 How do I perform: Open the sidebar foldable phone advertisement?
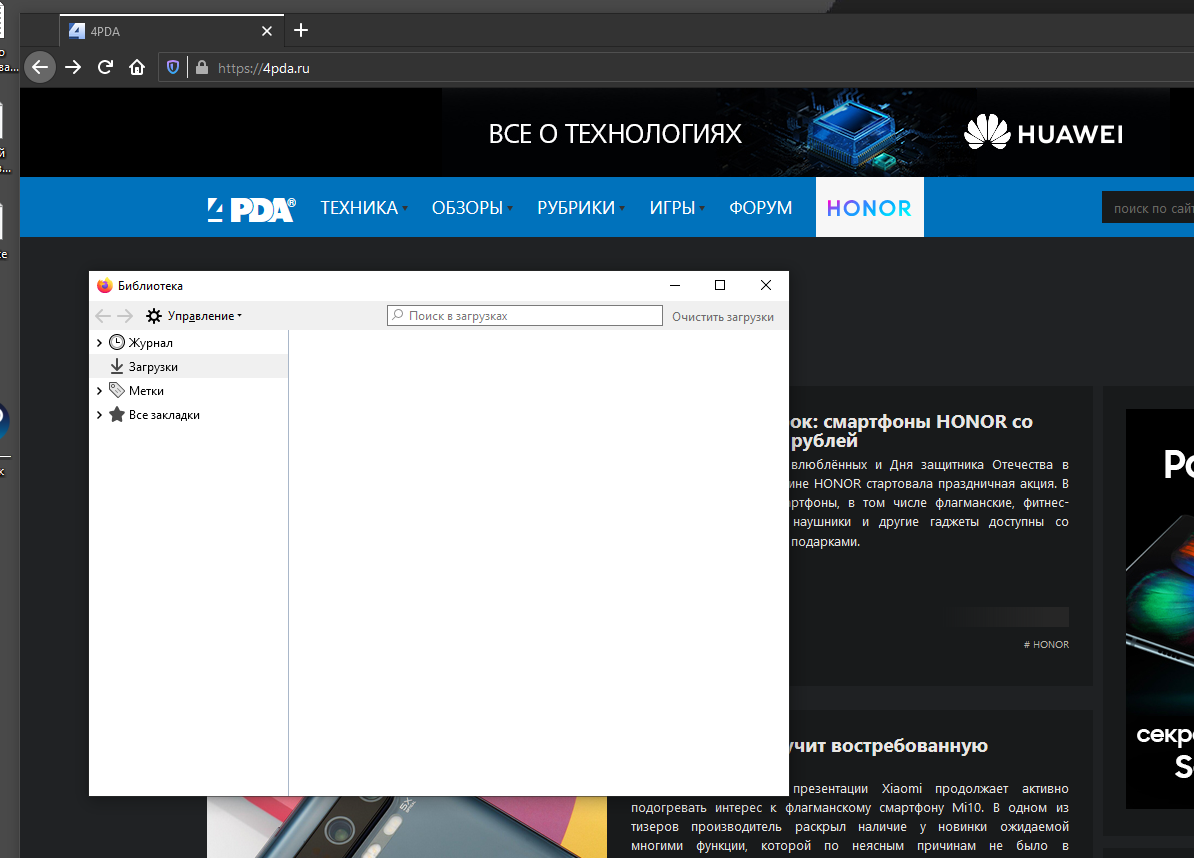(1160, 608)
